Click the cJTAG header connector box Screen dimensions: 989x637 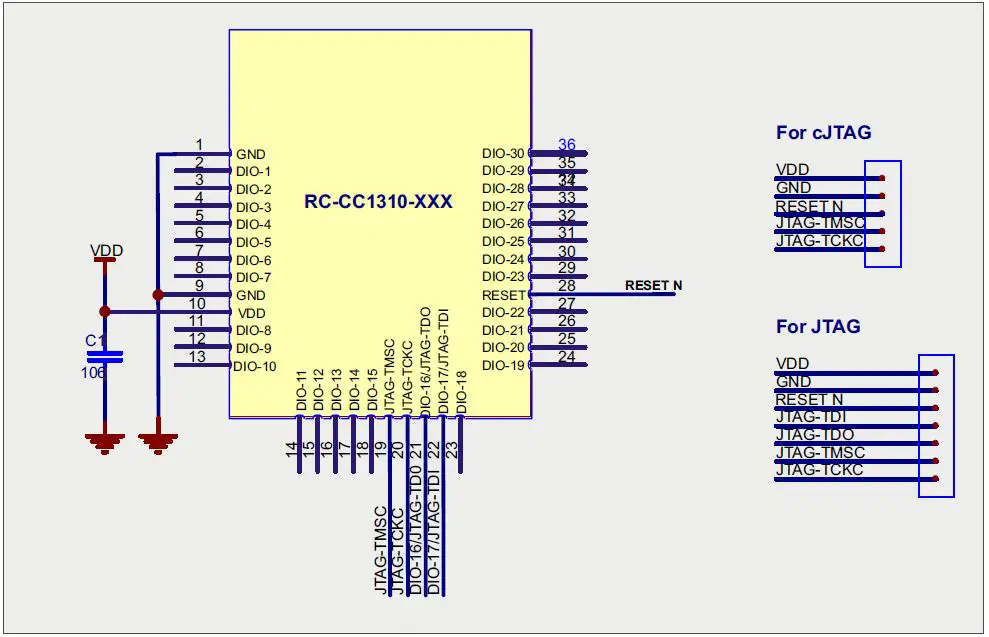(x=882, y=214)
